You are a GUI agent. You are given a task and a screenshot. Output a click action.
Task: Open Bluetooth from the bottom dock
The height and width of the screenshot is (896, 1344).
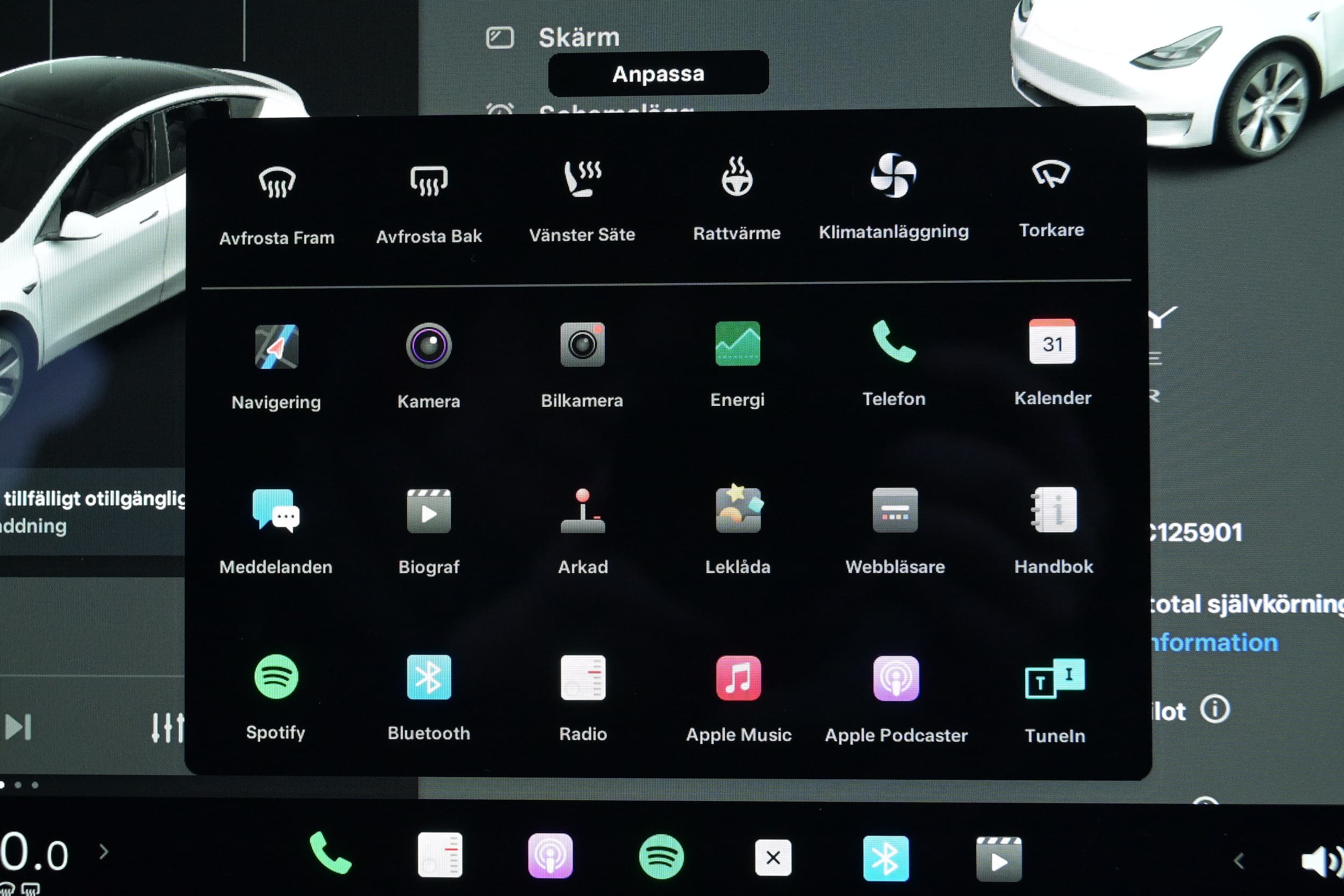coord(886,858)
